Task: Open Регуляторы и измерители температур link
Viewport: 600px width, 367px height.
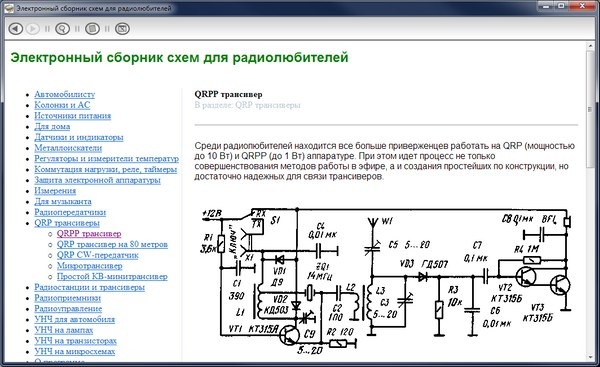Action: coord(106,158)
